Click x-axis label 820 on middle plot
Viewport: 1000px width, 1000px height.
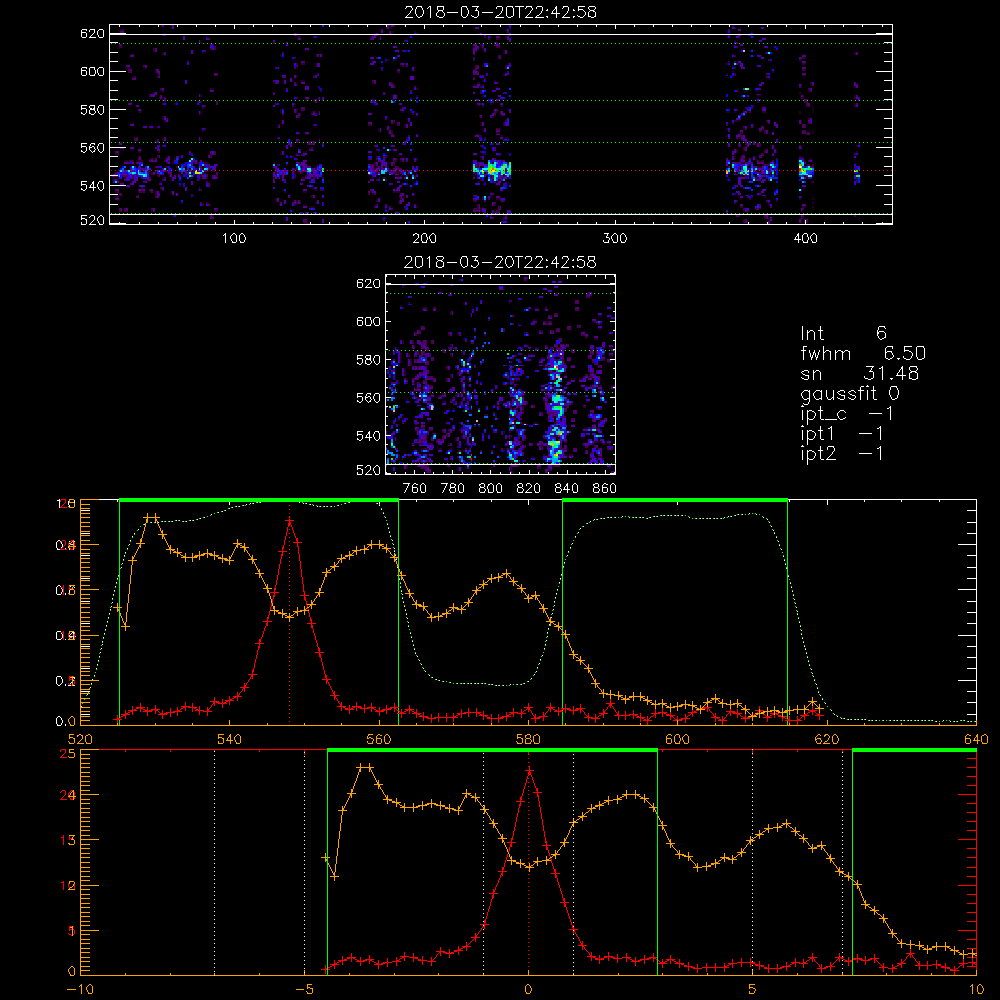pyautogui.click(x=529, y=489)
